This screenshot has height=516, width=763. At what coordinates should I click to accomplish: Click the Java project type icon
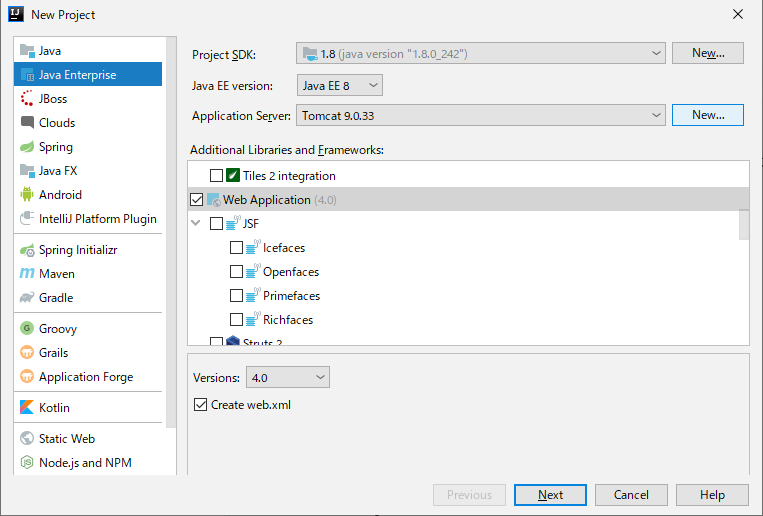27,51
